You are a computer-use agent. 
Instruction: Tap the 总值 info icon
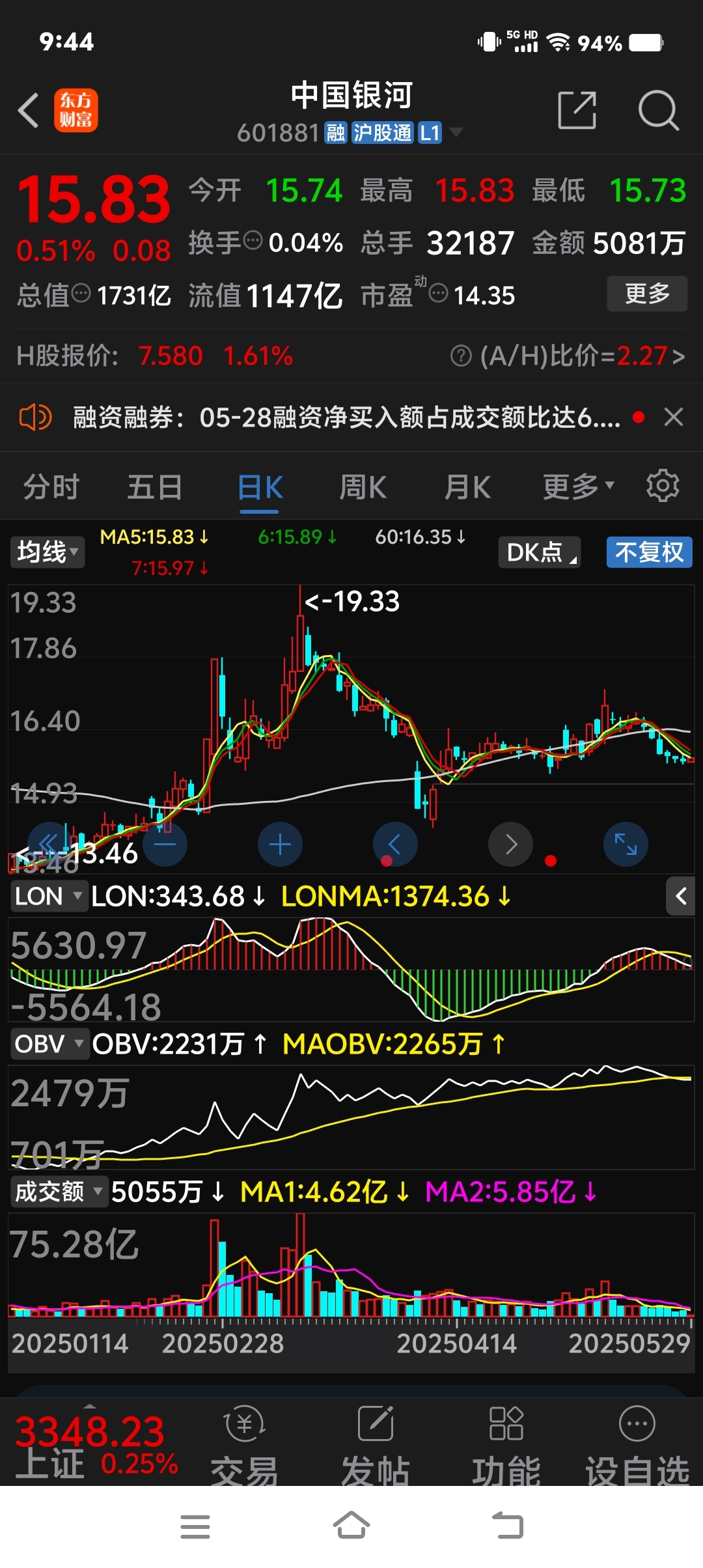(x=81, y=294)
